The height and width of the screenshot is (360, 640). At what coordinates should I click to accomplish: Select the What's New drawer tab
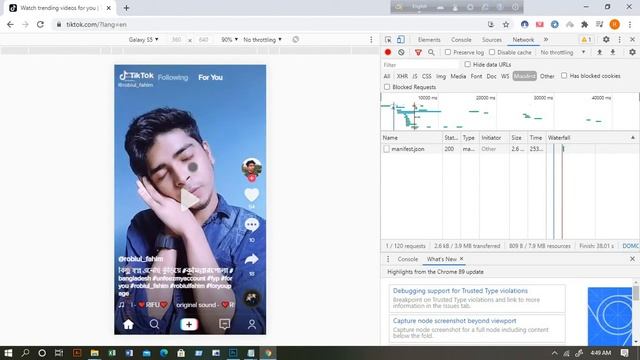click(x=441, y=259)
